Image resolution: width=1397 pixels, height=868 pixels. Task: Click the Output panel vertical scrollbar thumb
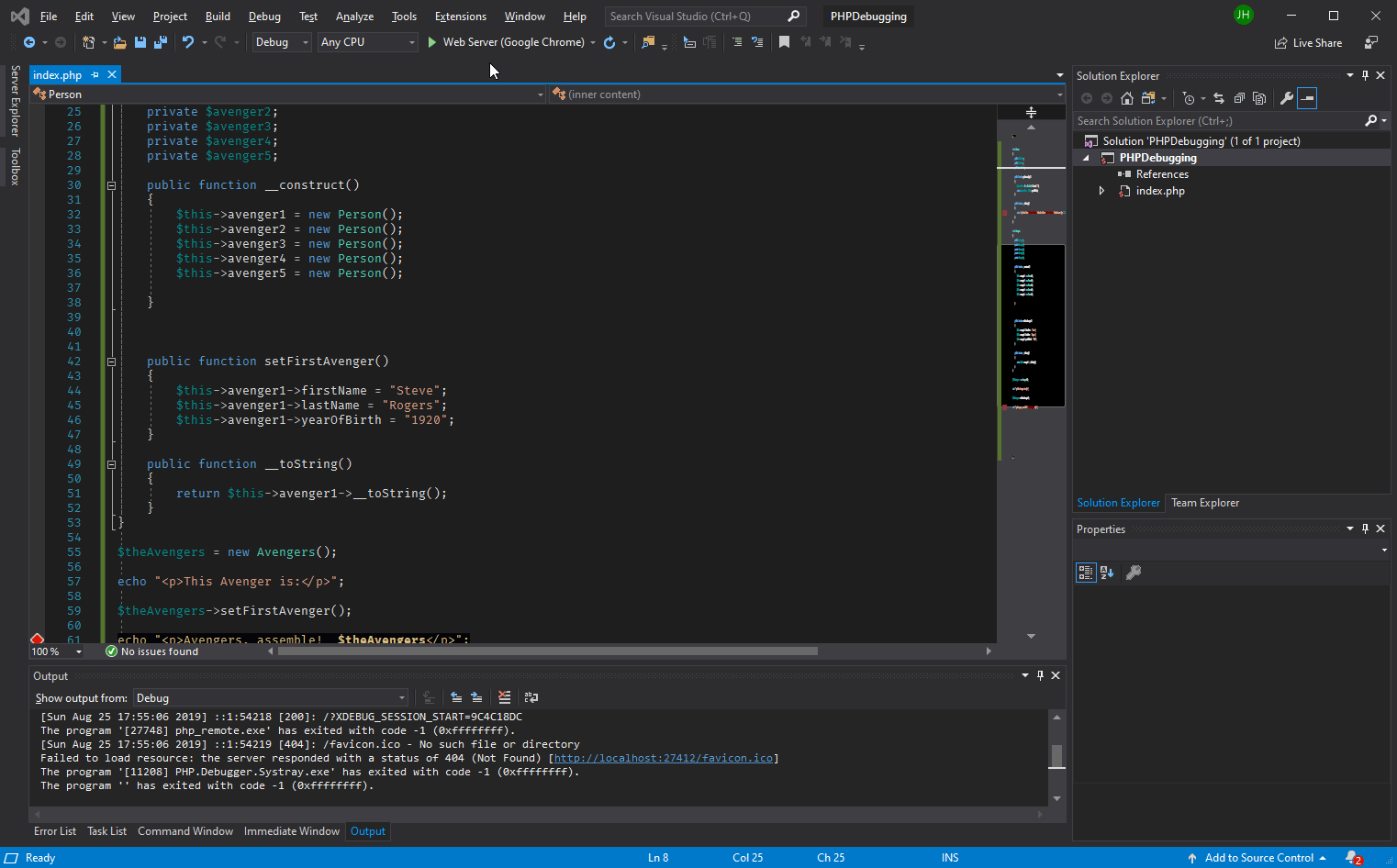tap(1056, 755)
